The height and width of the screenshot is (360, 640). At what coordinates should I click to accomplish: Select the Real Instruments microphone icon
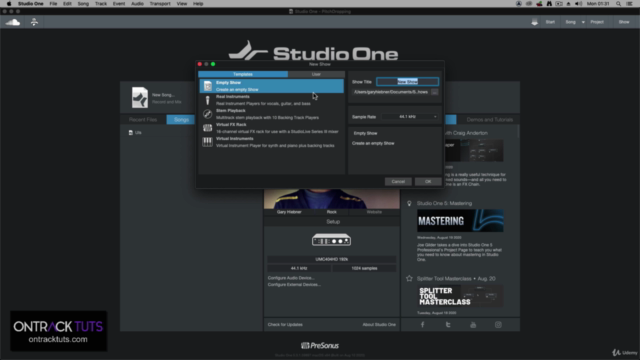click(207, 100)
